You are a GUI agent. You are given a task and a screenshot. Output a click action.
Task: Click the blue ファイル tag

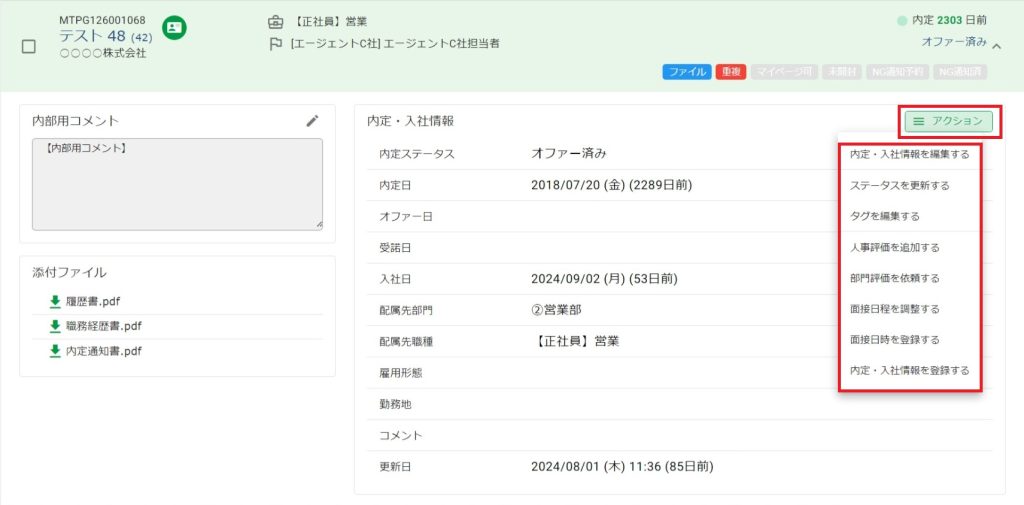coord(686,72)
